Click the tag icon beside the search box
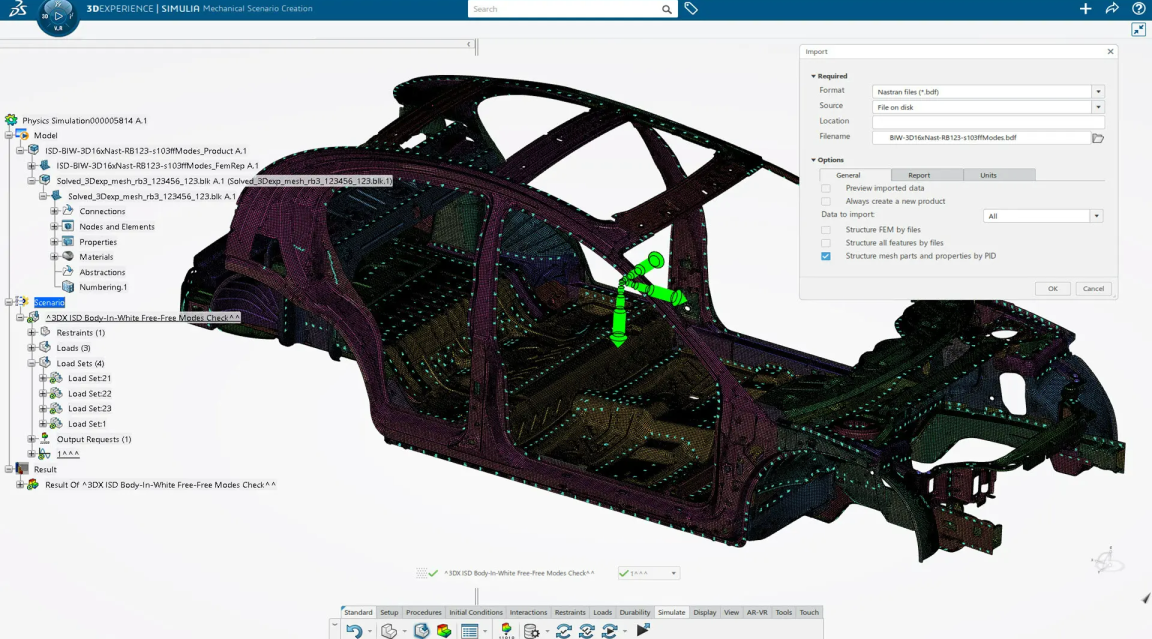This screenshot has width=1152, height=639. tap(691, 9)
